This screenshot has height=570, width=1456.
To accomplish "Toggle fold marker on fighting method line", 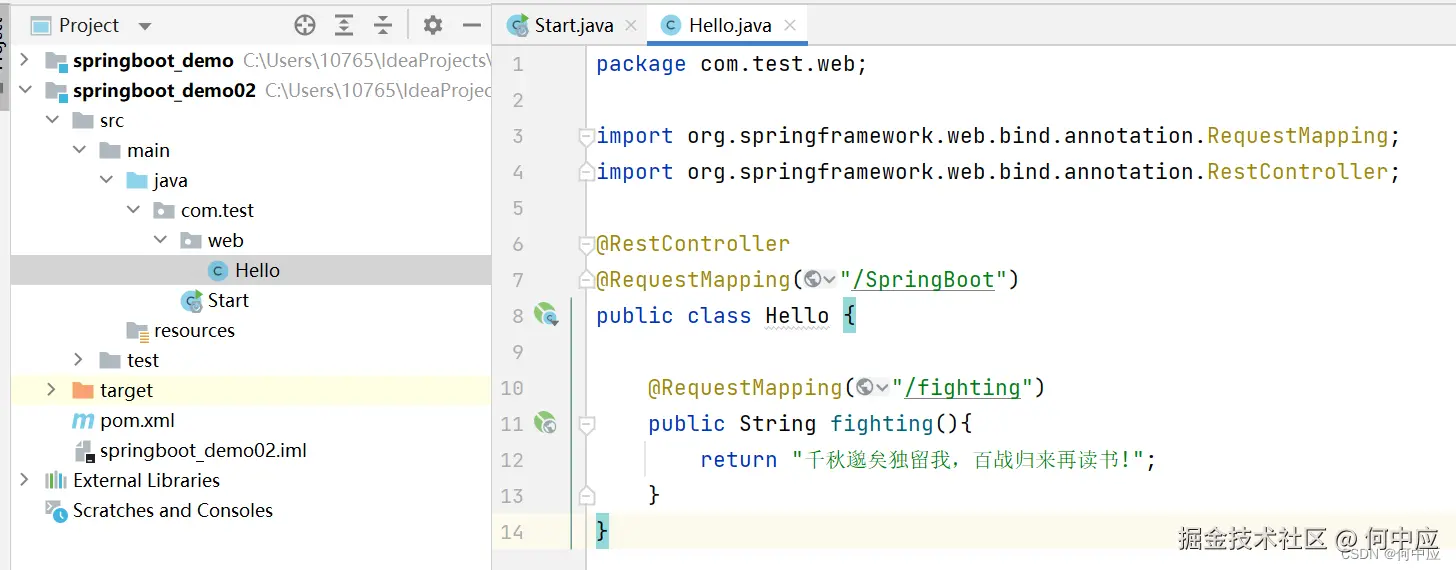I will click(587, 424).
